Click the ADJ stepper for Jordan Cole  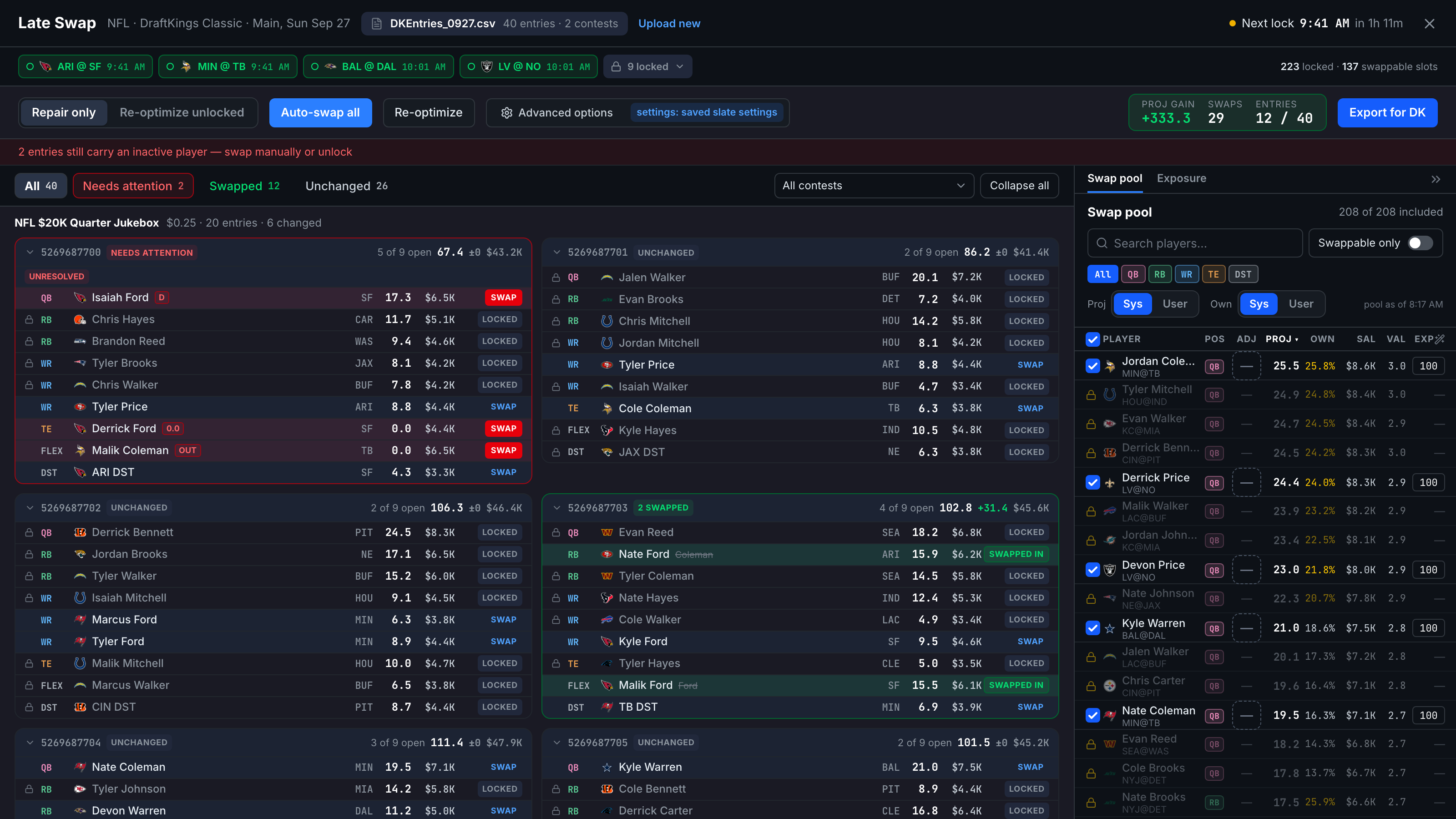point(1246,366)
